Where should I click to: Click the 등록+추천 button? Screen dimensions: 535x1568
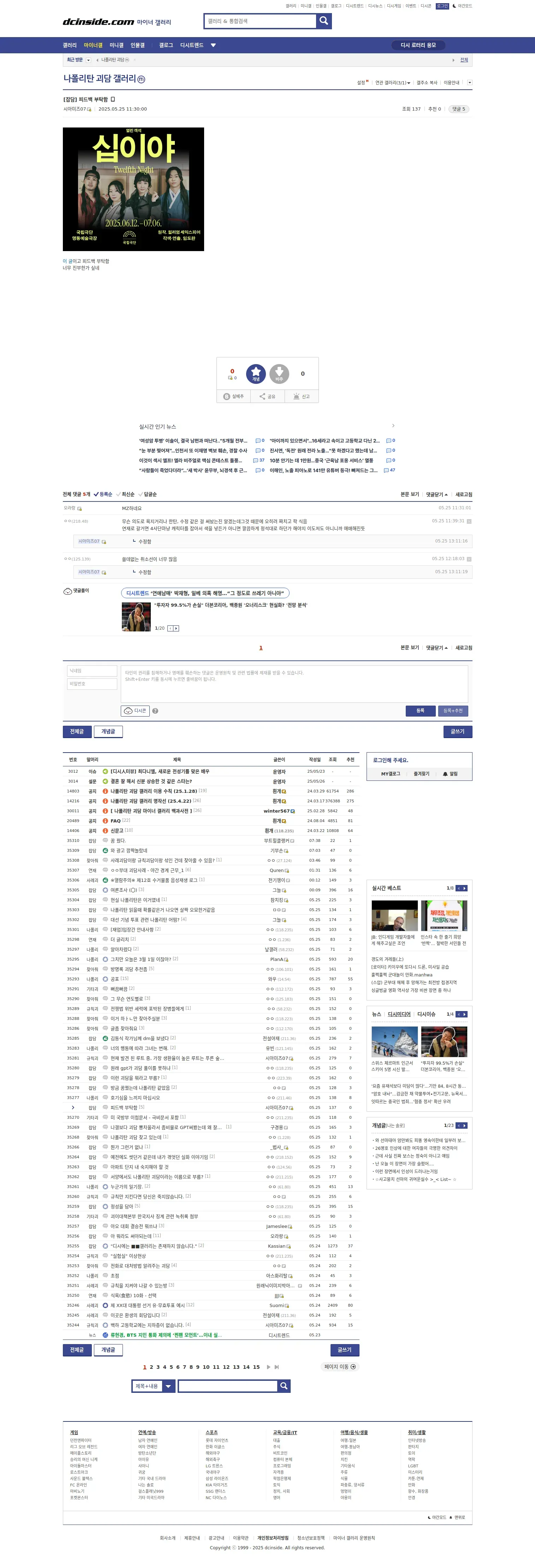[x=453, y=710]
